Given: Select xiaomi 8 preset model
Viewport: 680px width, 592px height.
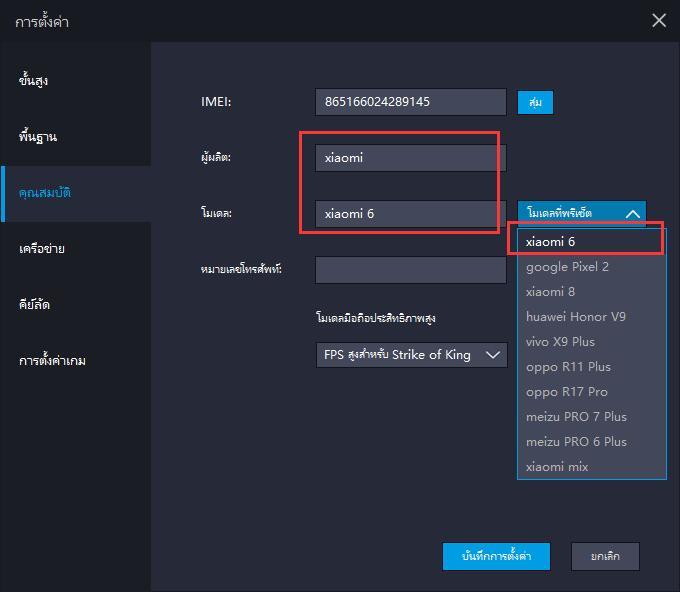Looking at the screenshot, I should pos(592,292).
